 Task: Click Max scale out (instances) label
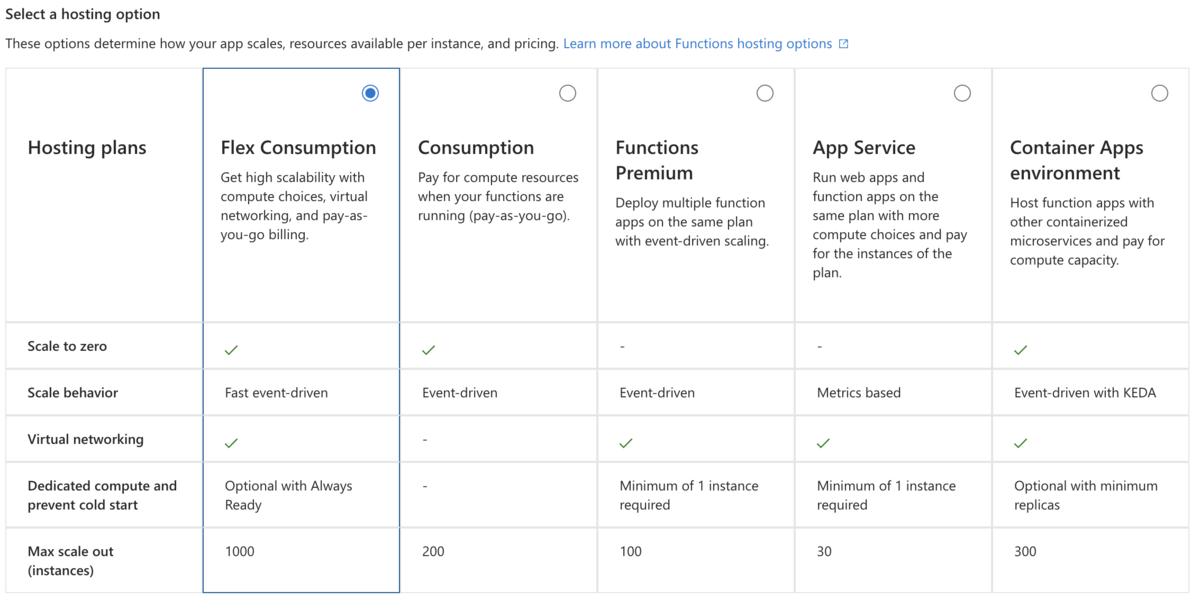tap(70, 561)
